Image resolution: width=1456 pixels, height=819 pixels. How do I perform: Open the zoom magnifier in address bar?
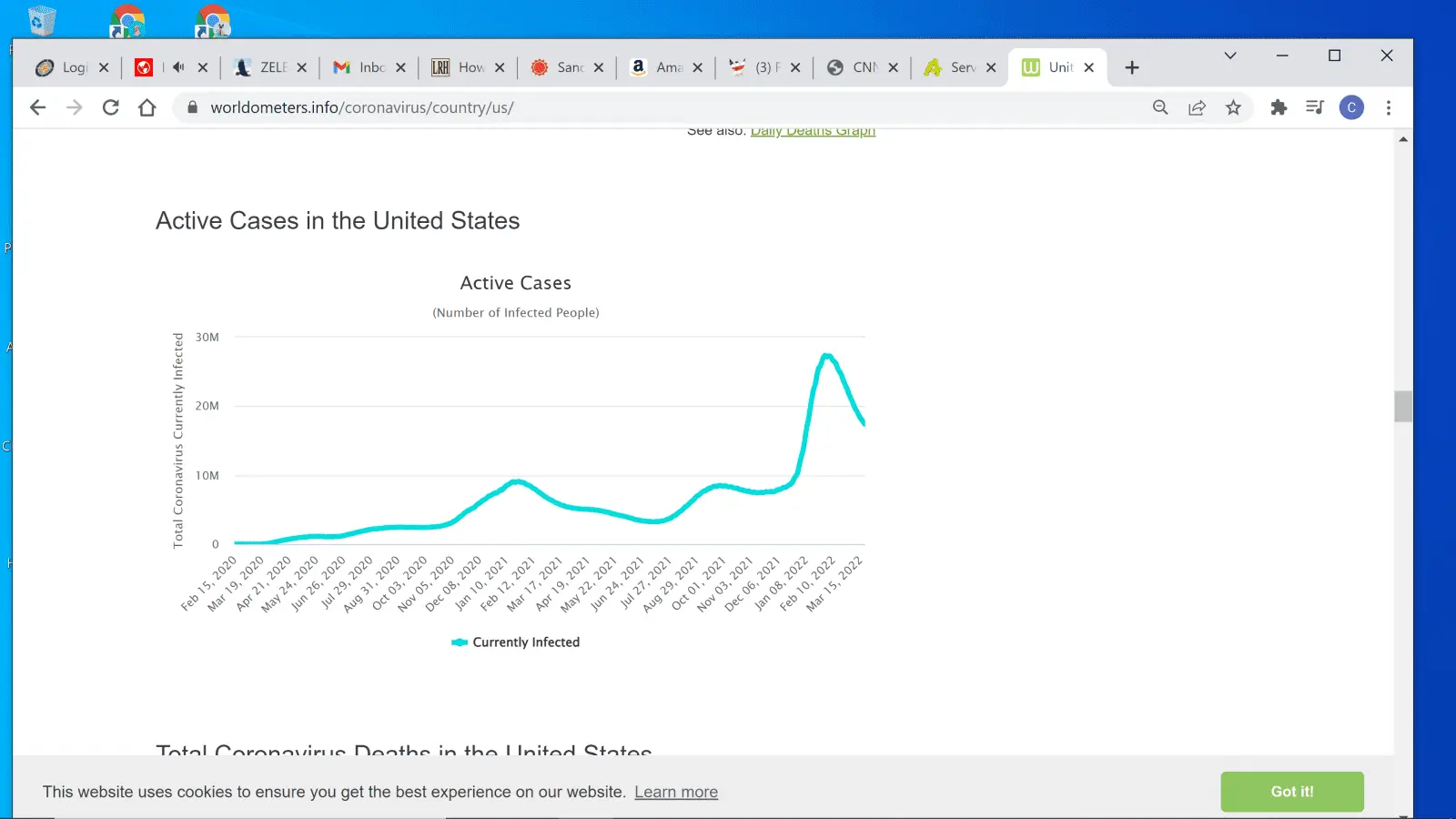[1160, 107]
